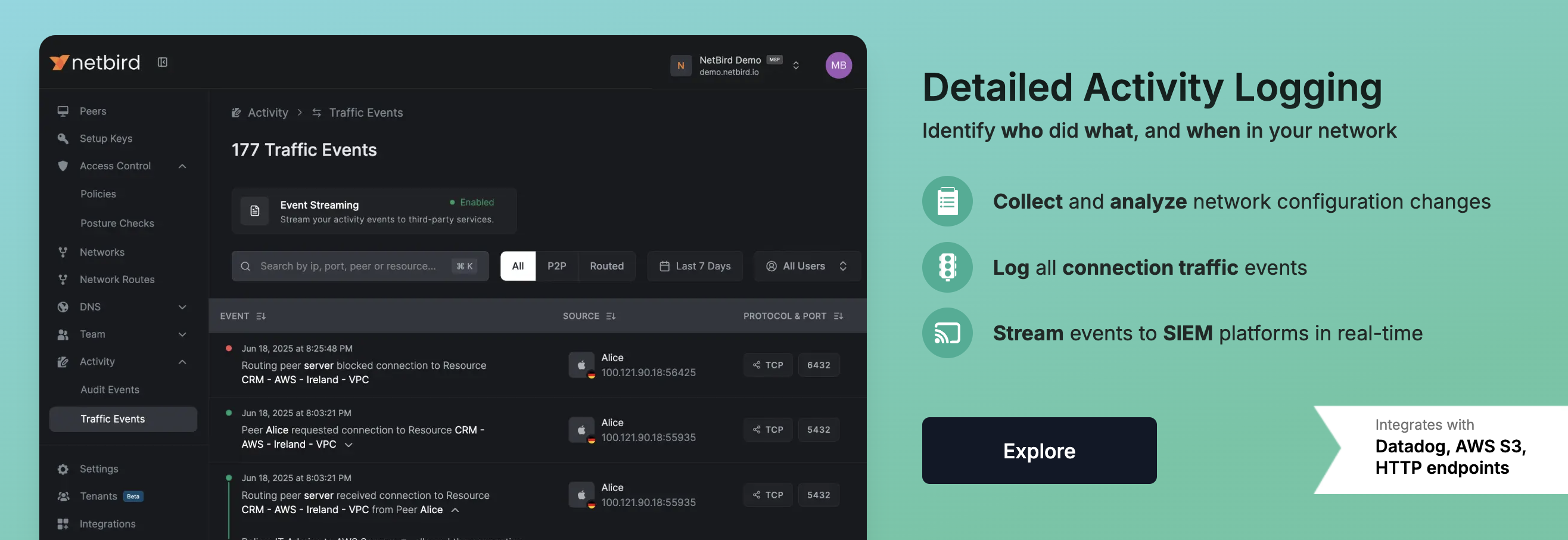This screenshot has height=540, width=1568.
Task: Expand the DNS menu chevron
Action: tap(182, 307)
